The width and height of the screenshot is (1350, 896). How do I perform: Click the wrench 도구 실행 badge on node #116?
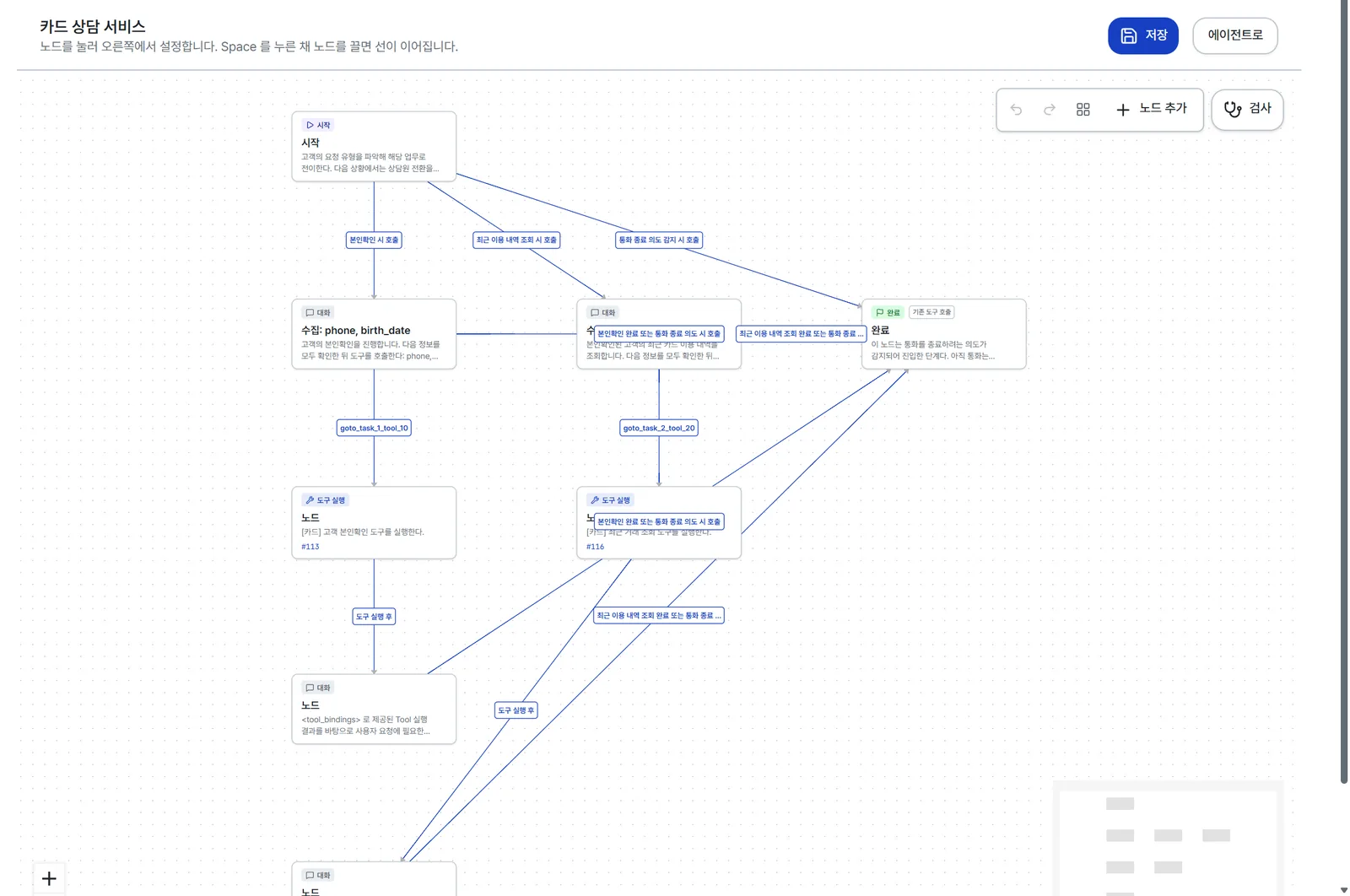coord(611,500)
